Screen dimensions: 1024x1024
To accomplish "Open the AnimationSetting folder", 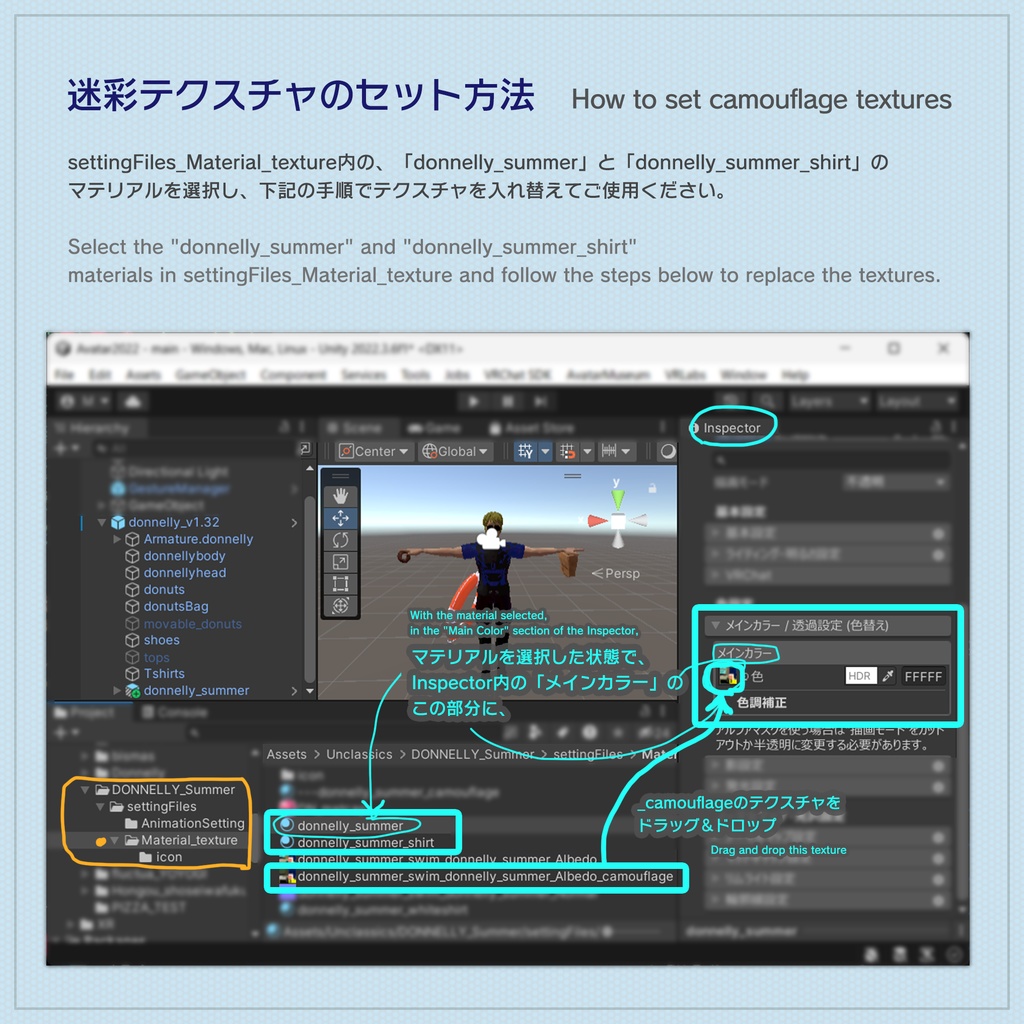I will [x=192, y=824].
